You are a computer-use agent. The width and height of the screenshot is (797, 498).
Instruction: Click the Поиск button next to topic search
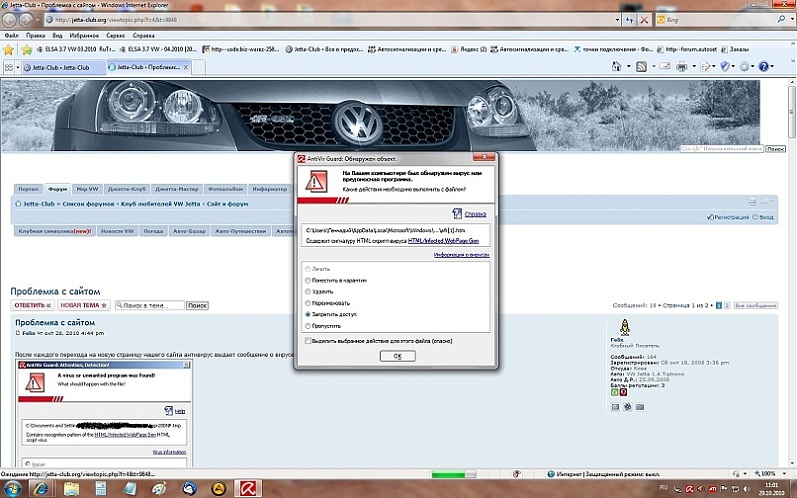pyautogui.click(x=197, y=305)
